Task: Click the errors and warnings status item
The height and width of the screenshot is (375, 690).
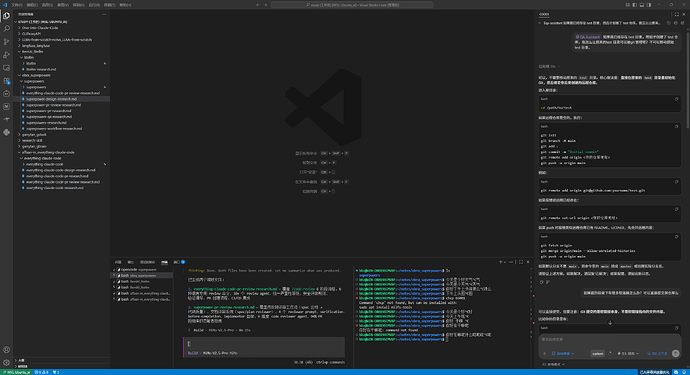Action: pos(42,372)
